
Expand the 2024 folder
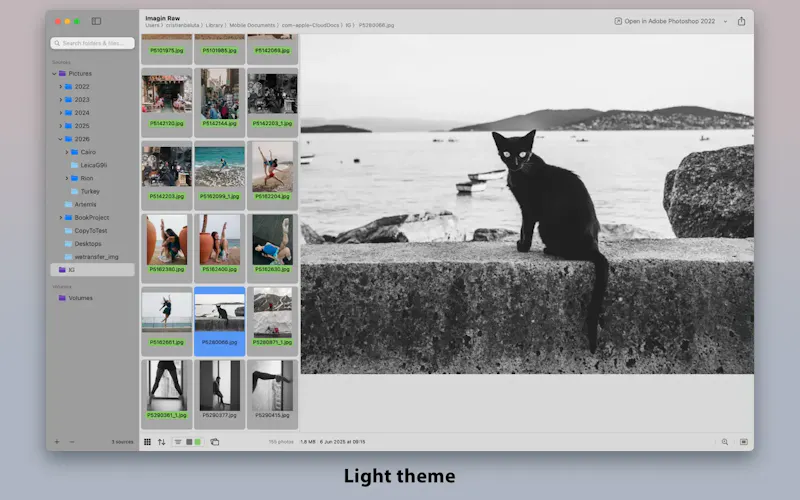[60, 113]
